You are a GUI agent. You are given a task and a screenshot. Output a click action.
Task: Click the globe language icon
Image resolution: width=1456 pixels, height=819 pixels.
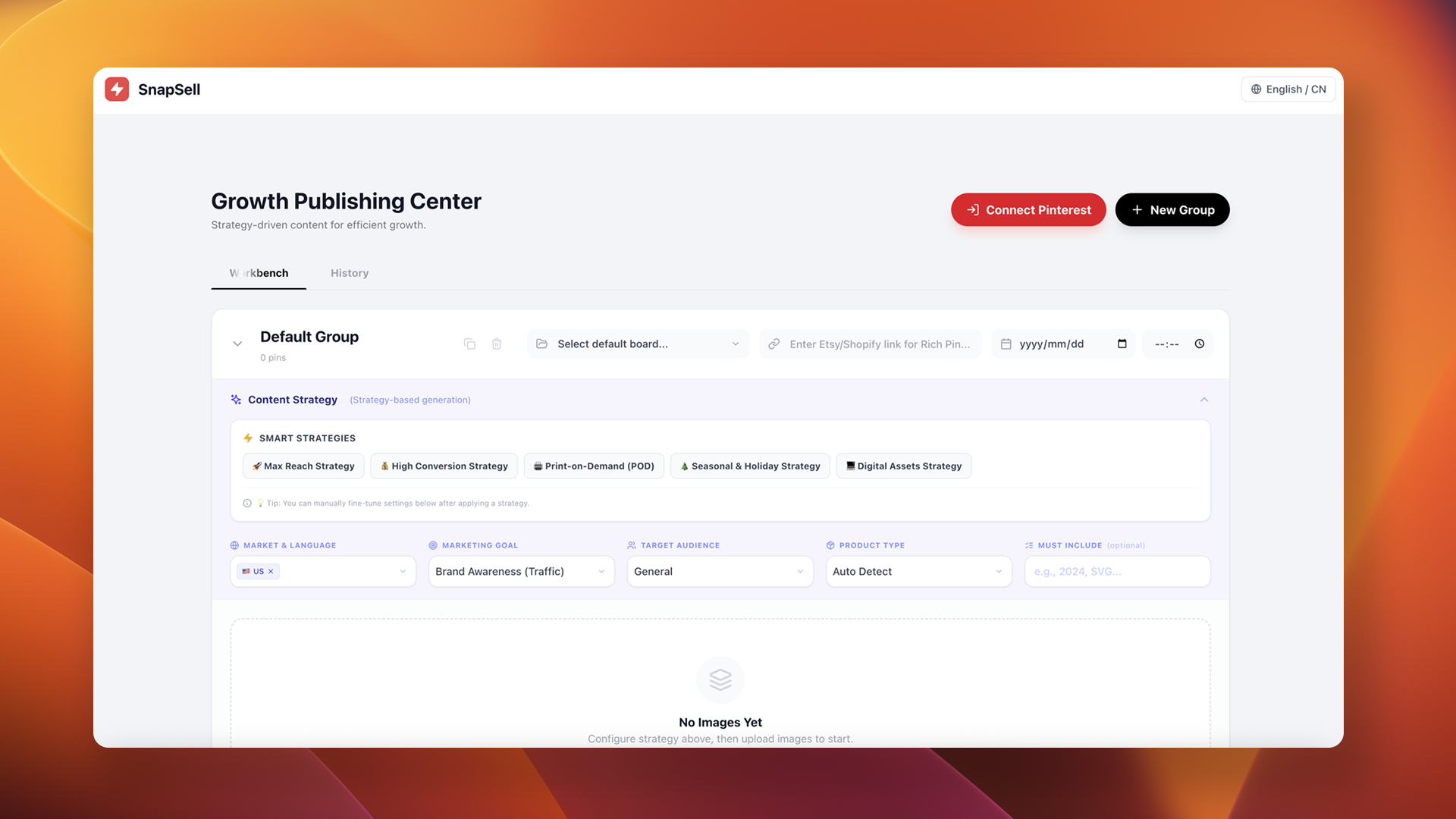point(1256,89)
